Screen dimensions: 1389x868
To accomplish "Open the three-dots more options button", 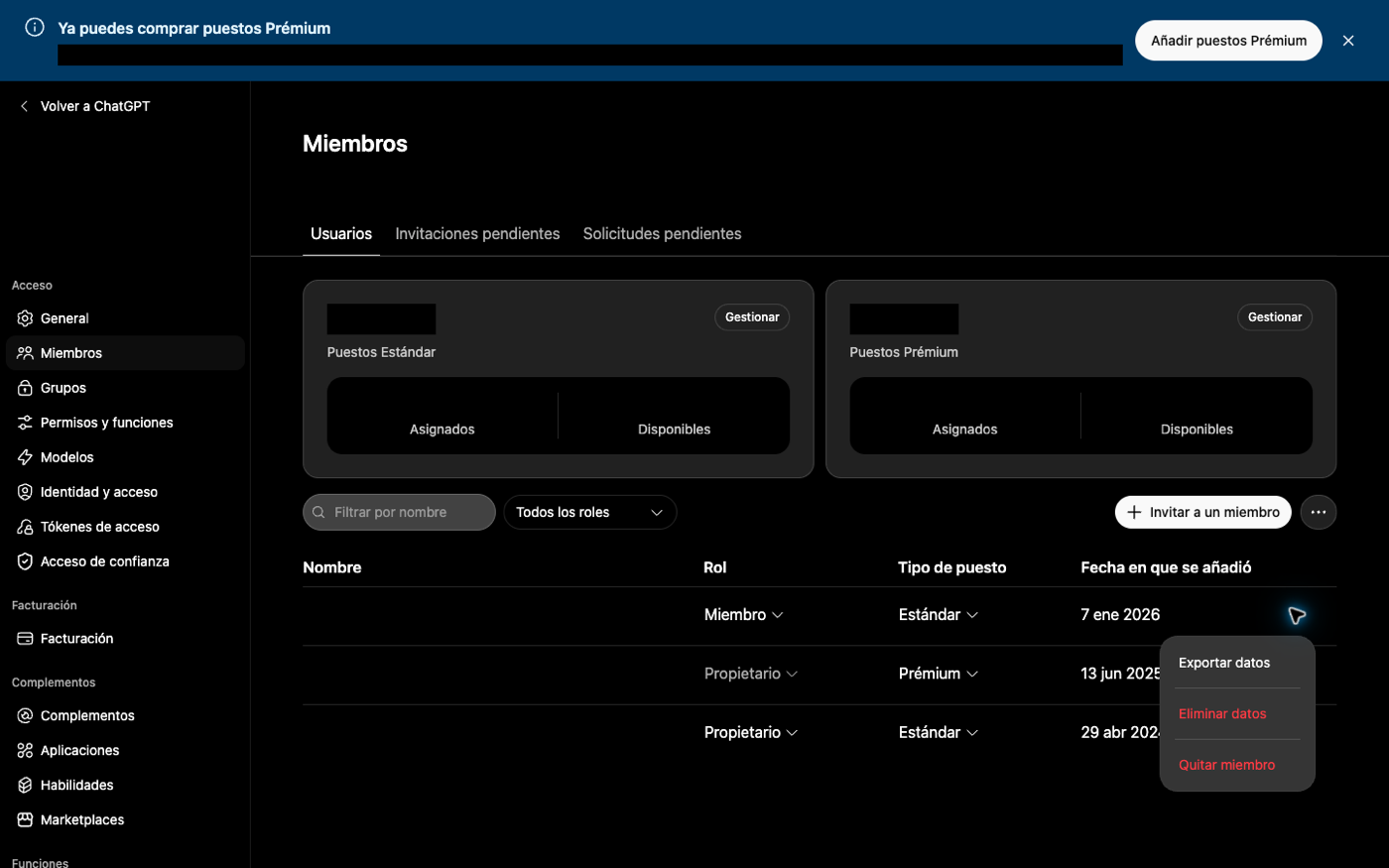I will [1319, 512].
